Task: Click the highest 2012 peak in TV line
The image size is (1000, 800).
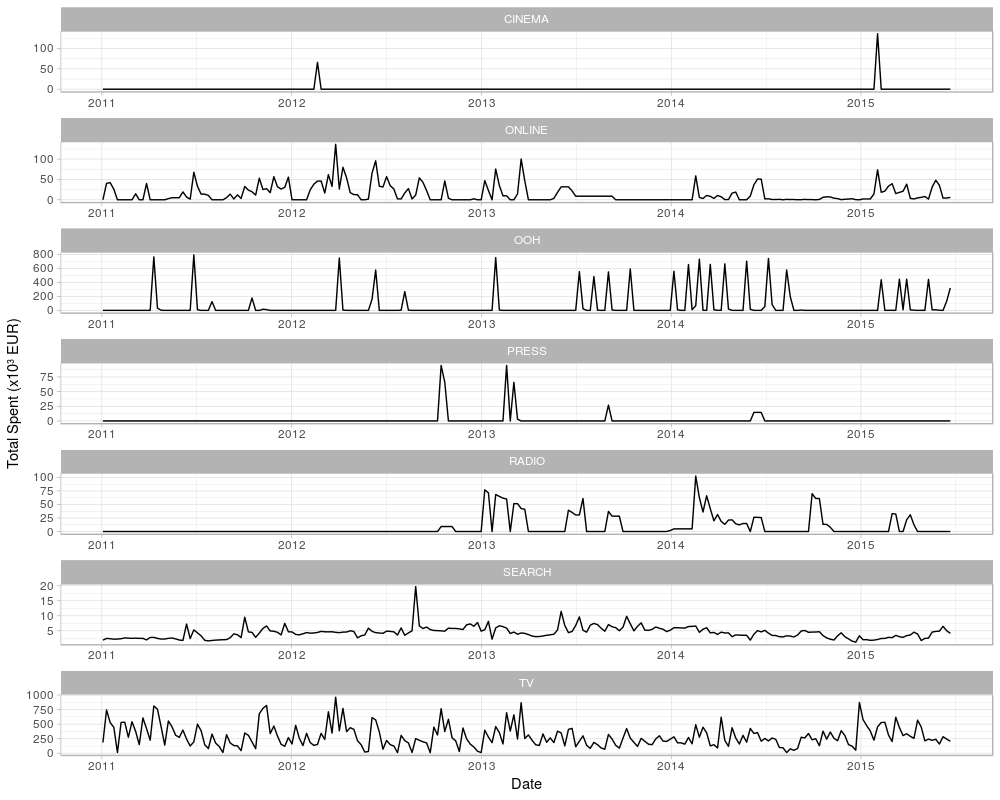Action: click(335, 698)
